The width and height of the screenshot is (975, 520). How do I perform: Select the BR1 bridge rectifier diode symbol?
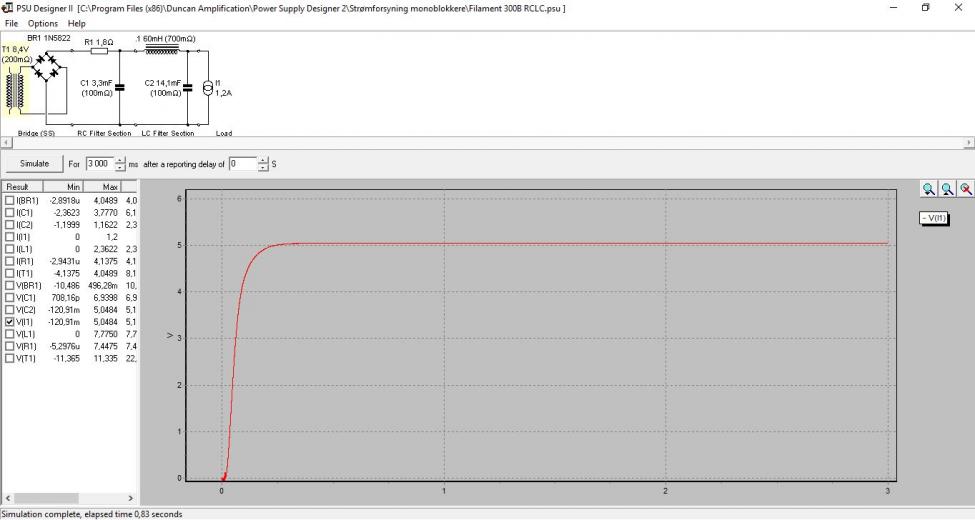[x=46, y=67]
